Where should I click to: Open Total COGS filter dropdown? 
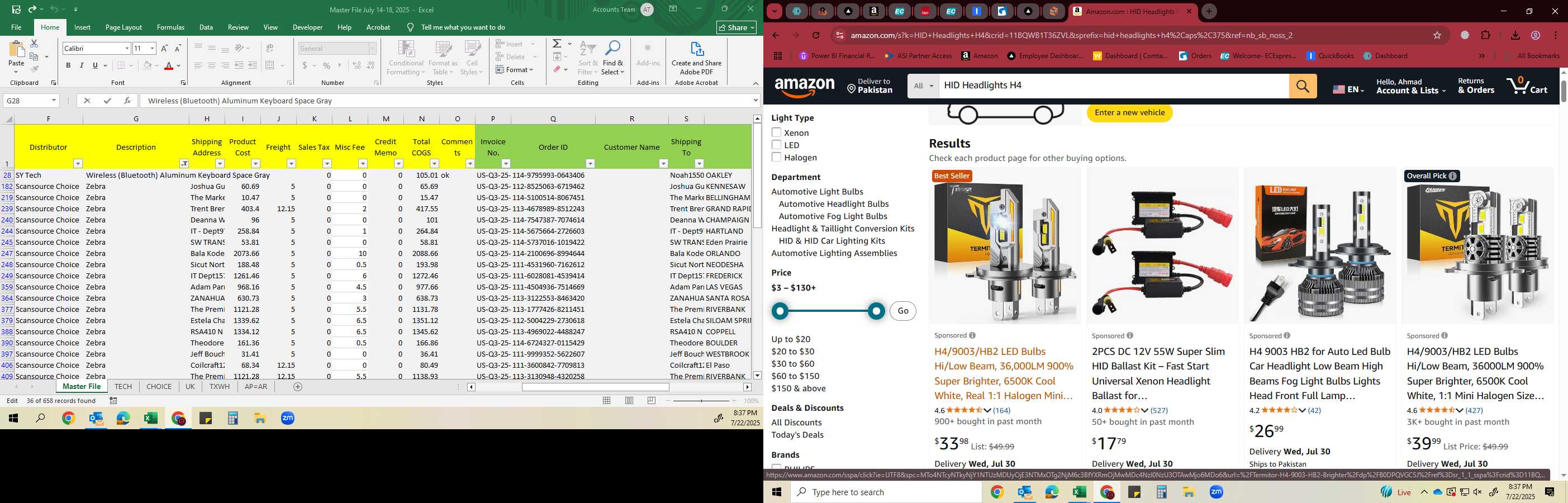pos(434,163)
